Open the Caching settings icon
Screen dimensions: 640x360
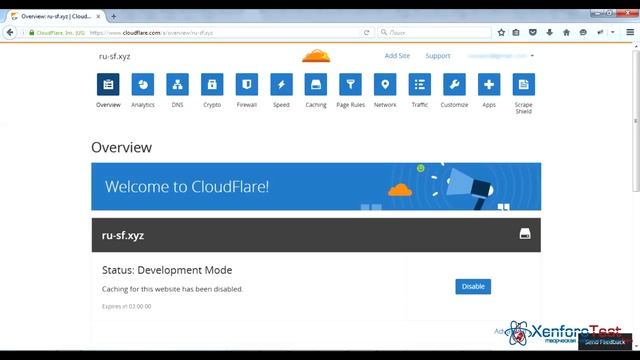pos(316,84)
